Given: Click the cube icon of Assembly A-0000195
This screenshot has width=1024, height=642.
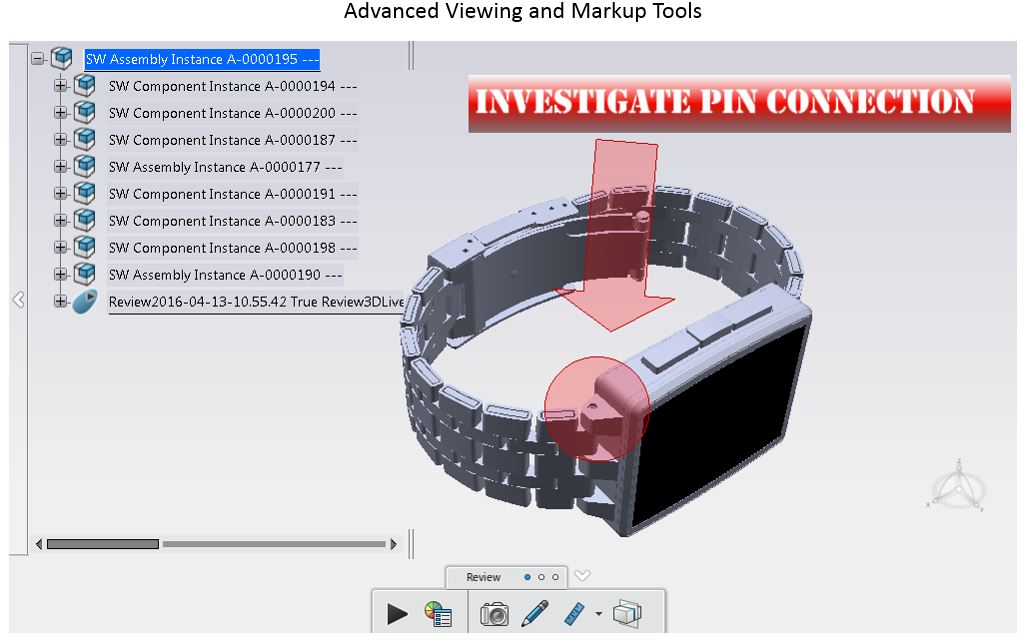Looking at the screenshot, I should pos(62,59).
